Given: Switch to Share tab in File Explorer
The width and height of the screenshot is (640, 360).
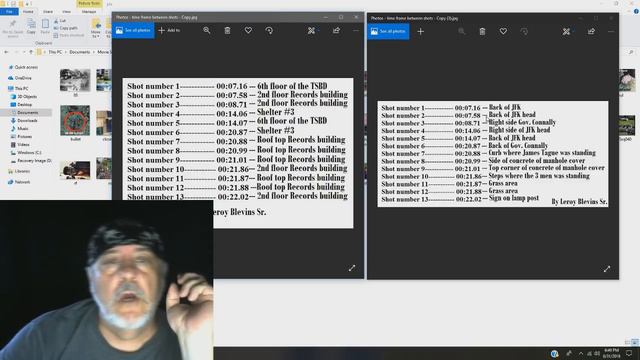Looking at the screenshot, I should [48, 11].
